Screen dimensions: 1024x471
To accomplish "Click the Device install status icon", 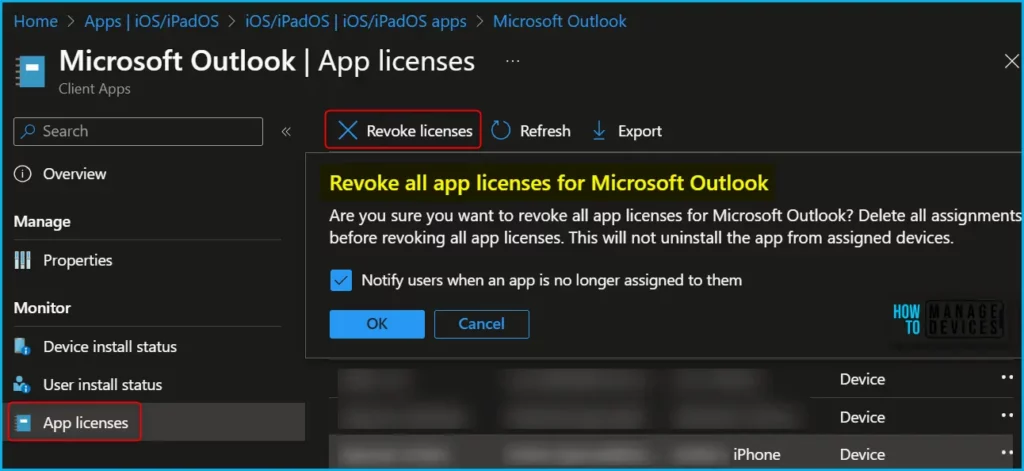I will coord(22,346).
